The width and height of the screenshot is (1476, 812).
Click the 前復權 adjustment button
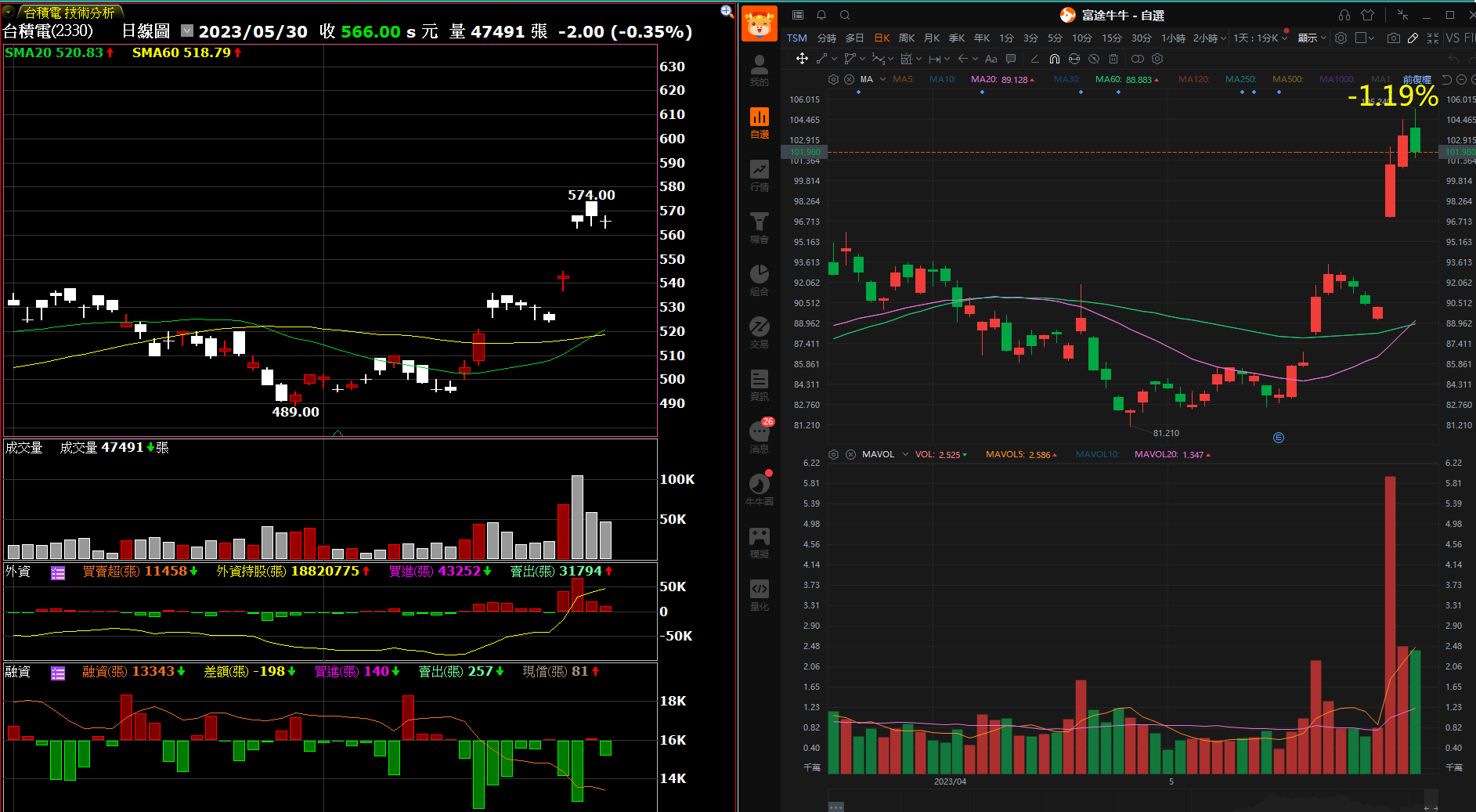pos(1416,79)
